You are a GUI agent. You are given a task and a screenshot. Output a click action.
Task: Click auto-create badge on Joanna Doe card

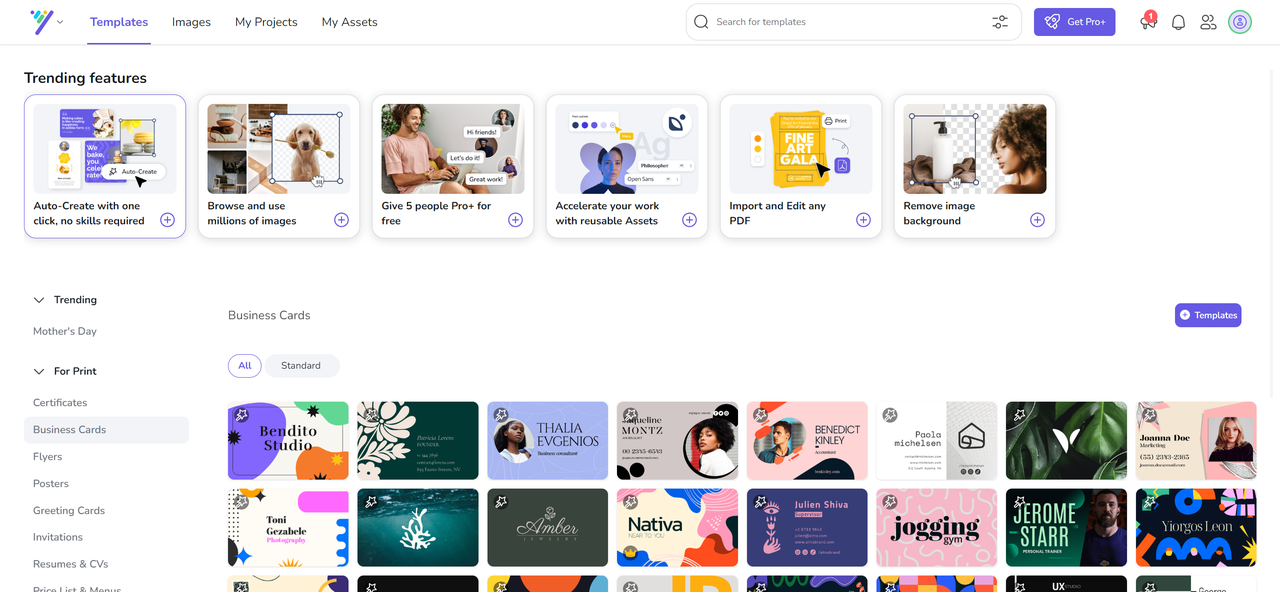[x=1149, y=415]
